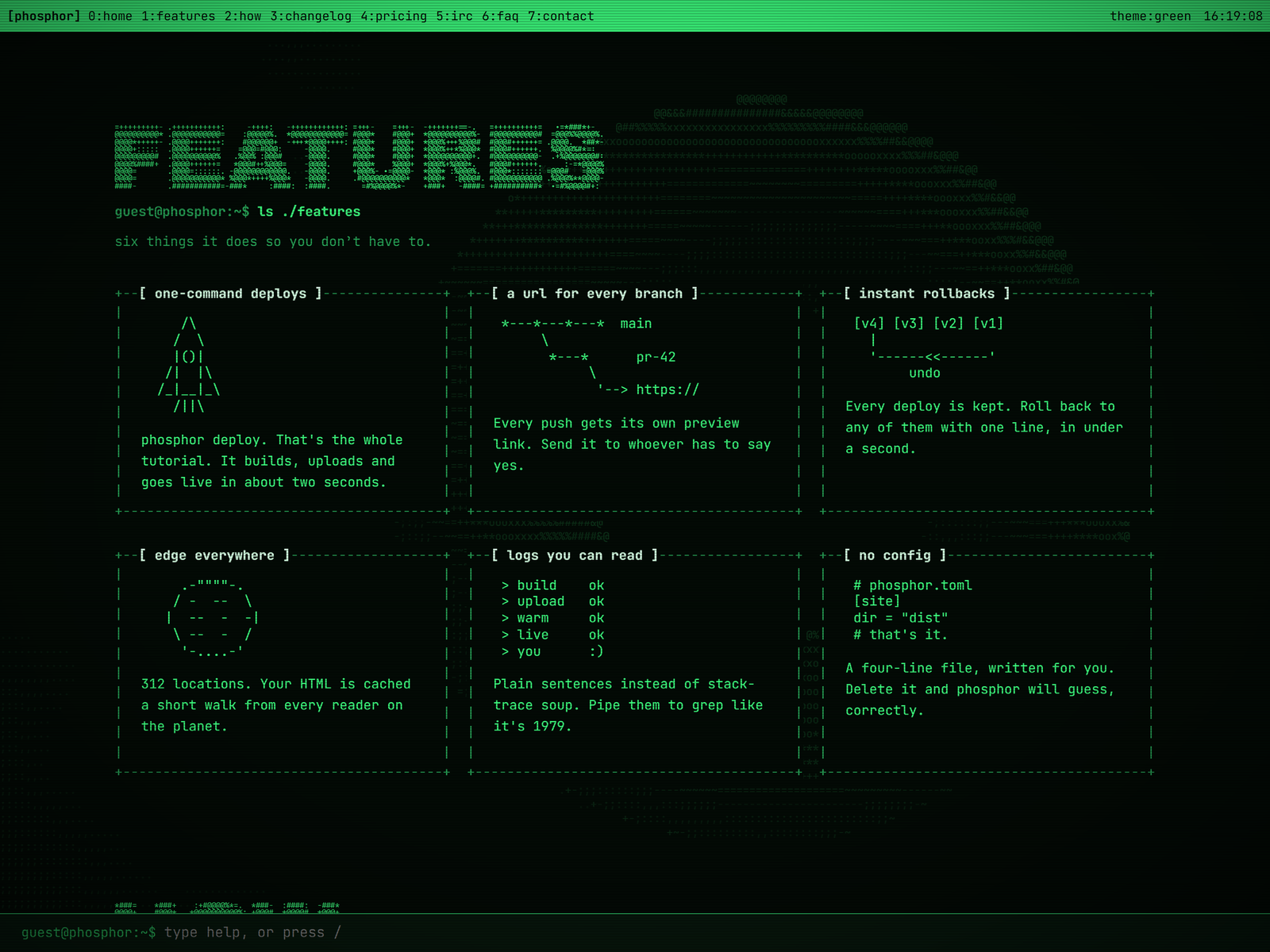Select the [v3] version tag
Image resolution: width=1270 pixels, height=952 pixels.
(909, 323)
